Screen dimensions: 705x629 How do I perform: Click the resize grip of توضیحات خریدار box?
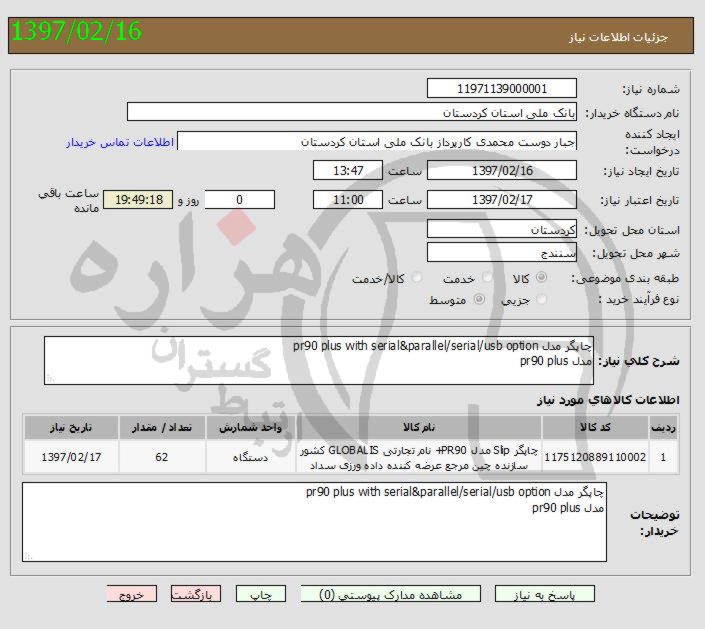coord(28,556)
